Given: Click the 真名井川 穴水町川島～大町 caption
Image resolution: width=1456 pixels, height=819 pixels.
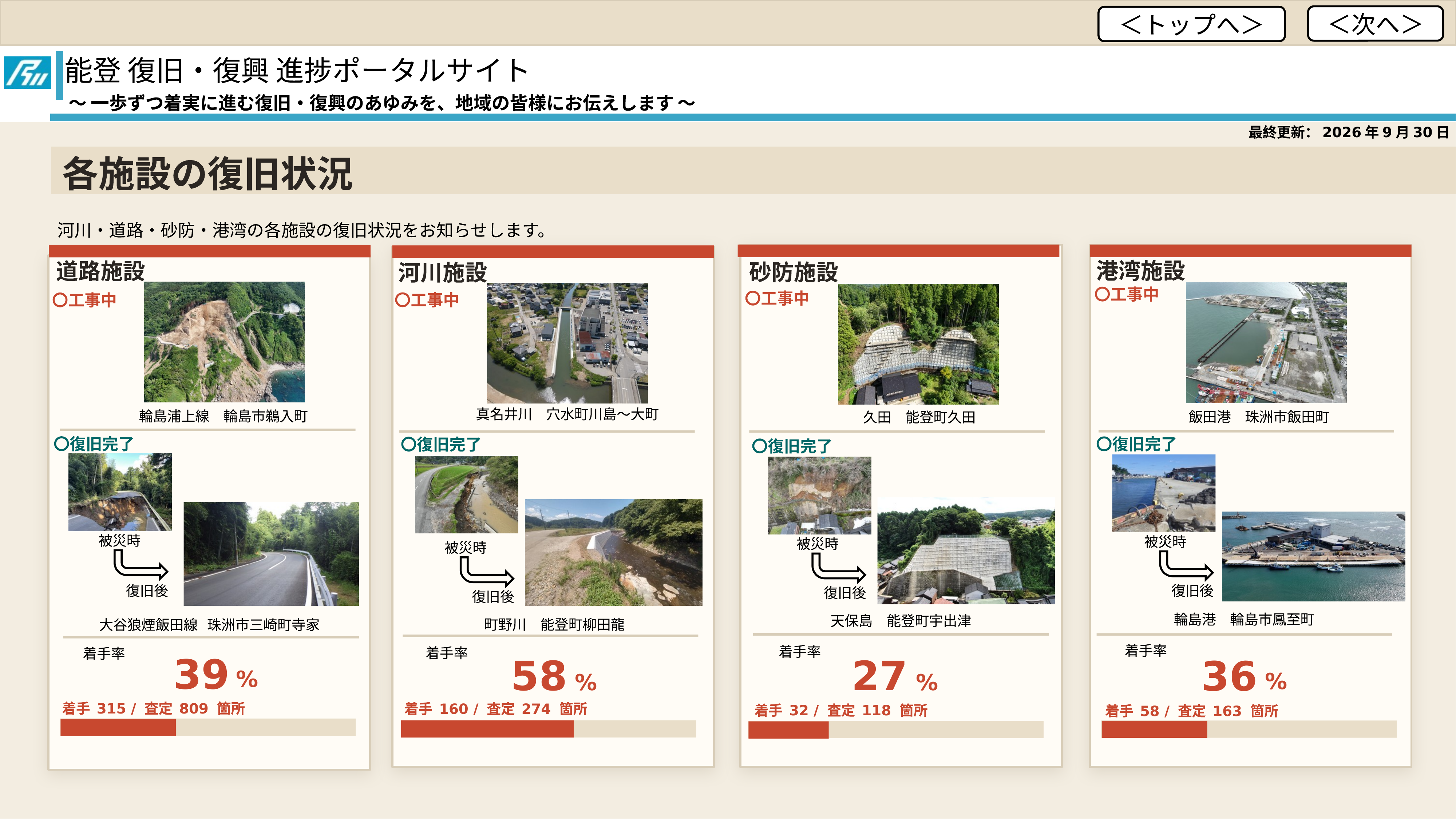Looking at the screenshot, I should [567, 414].
